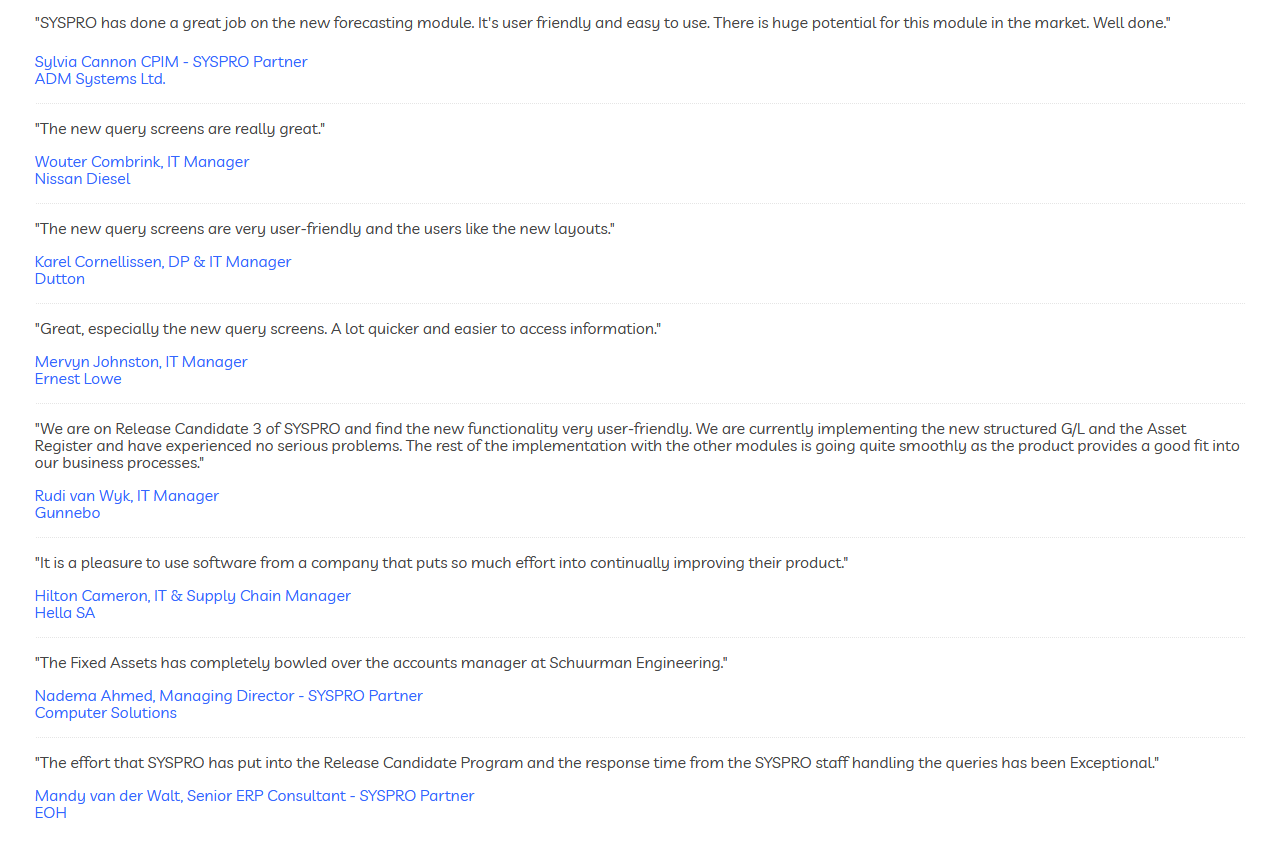This screenshot has height=848, width=1277.
Task: Open the Hella SA link
Action: point(65,613)
